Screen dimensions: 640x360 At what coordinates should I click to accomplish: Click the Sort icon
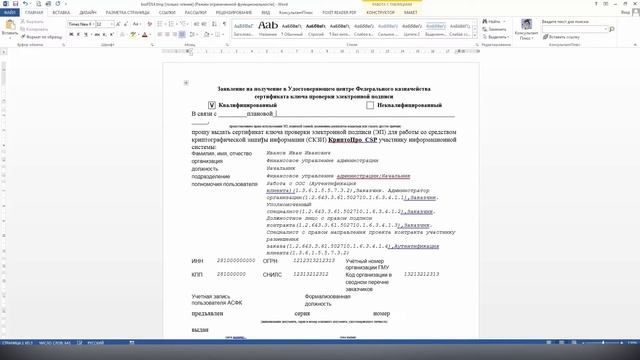[x=214, y=24]
